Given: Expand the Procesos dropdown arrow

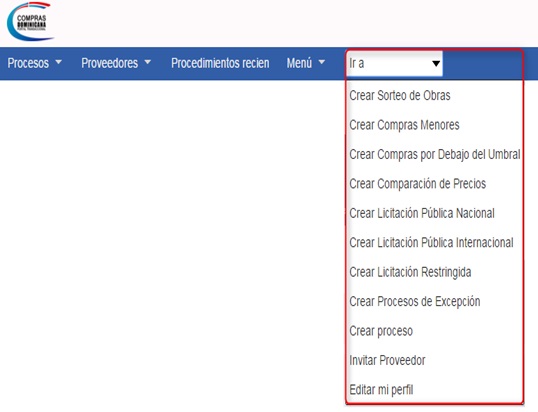Looking at the screenshot, I should click(x=58, y=62).
